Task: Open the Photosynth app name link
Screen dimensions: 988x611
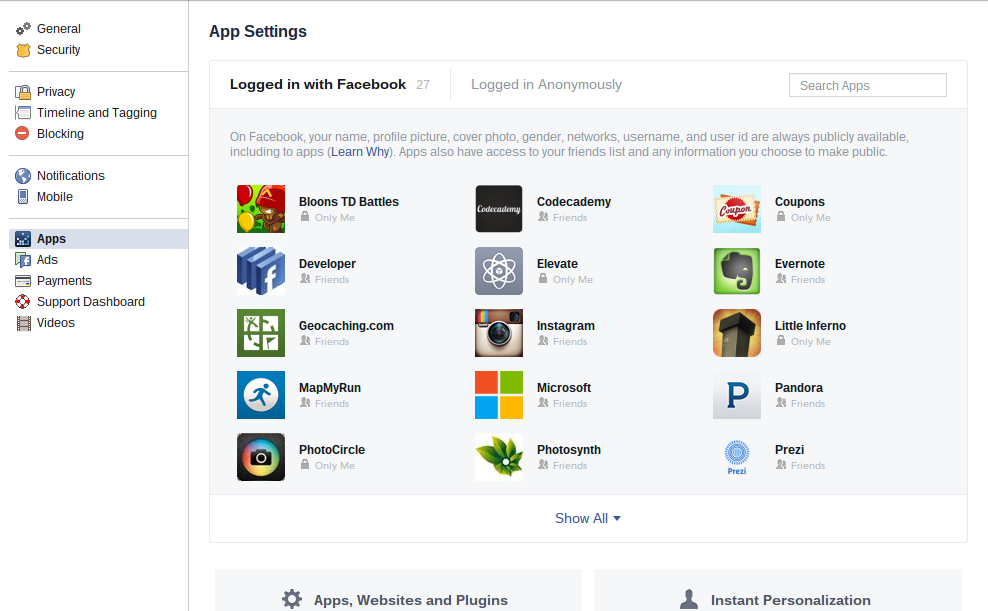Action: (569, 450)
